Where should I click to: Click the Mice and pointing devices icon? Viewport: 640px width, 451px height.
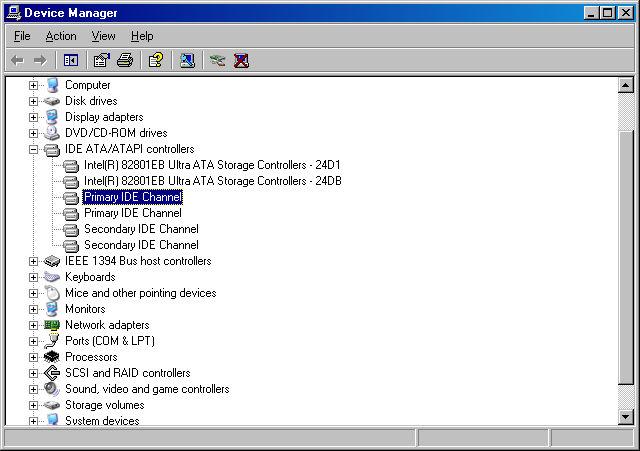point(52,293)
